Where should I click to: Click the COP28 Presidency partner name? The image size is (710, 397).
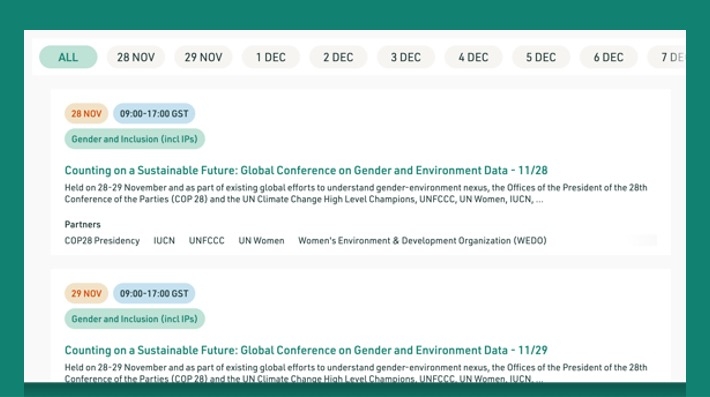(x=102, y=240)
